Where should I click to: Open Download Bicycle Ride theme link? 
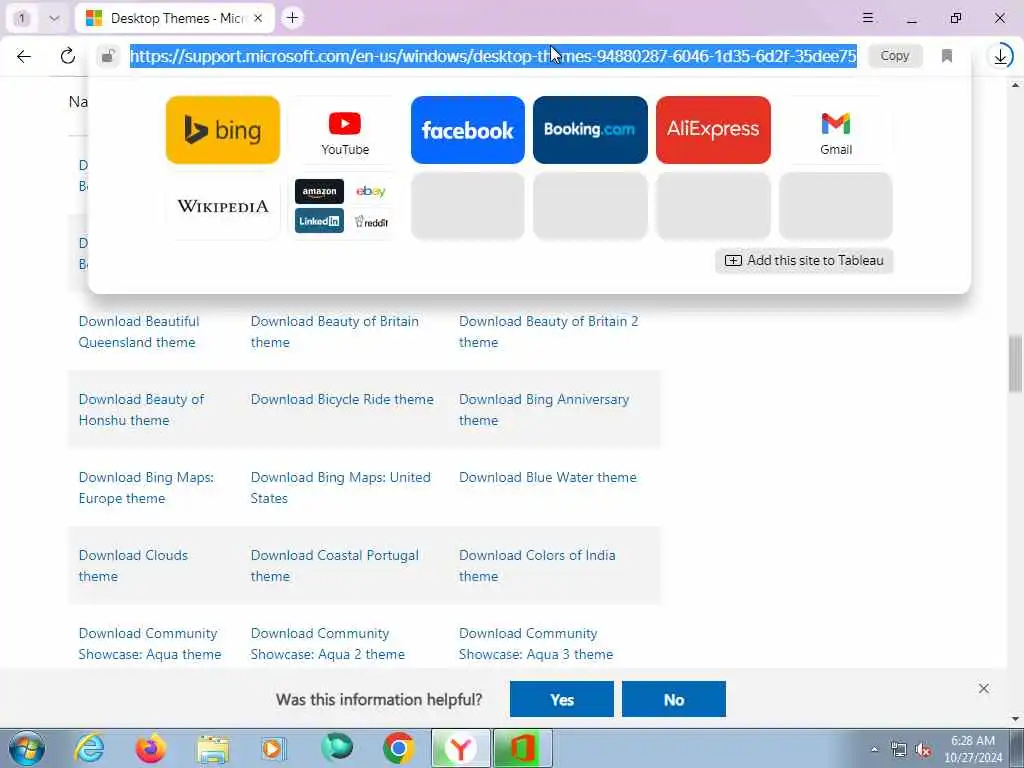click(342, 399)
